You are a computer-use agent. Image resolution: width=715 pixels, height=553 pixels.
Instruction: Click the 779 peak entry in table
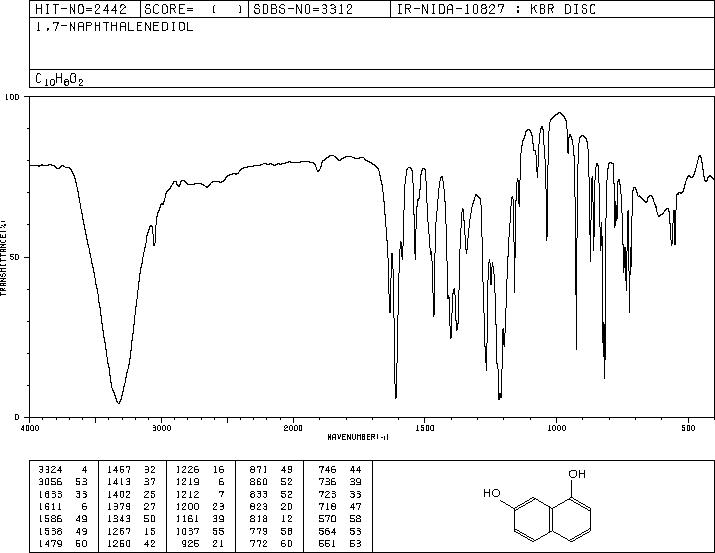tap(271, 531)
